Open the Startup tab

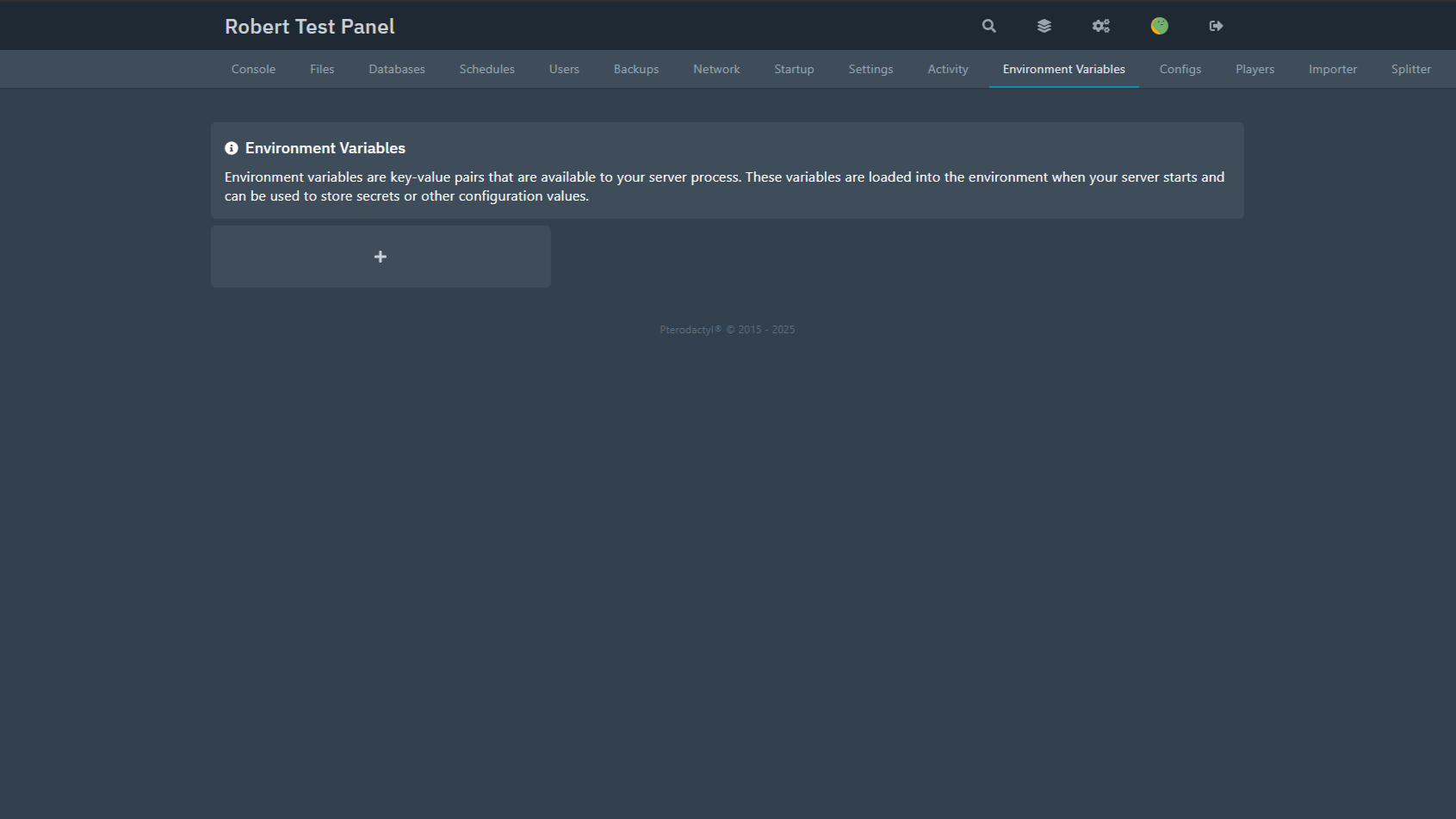794,69
